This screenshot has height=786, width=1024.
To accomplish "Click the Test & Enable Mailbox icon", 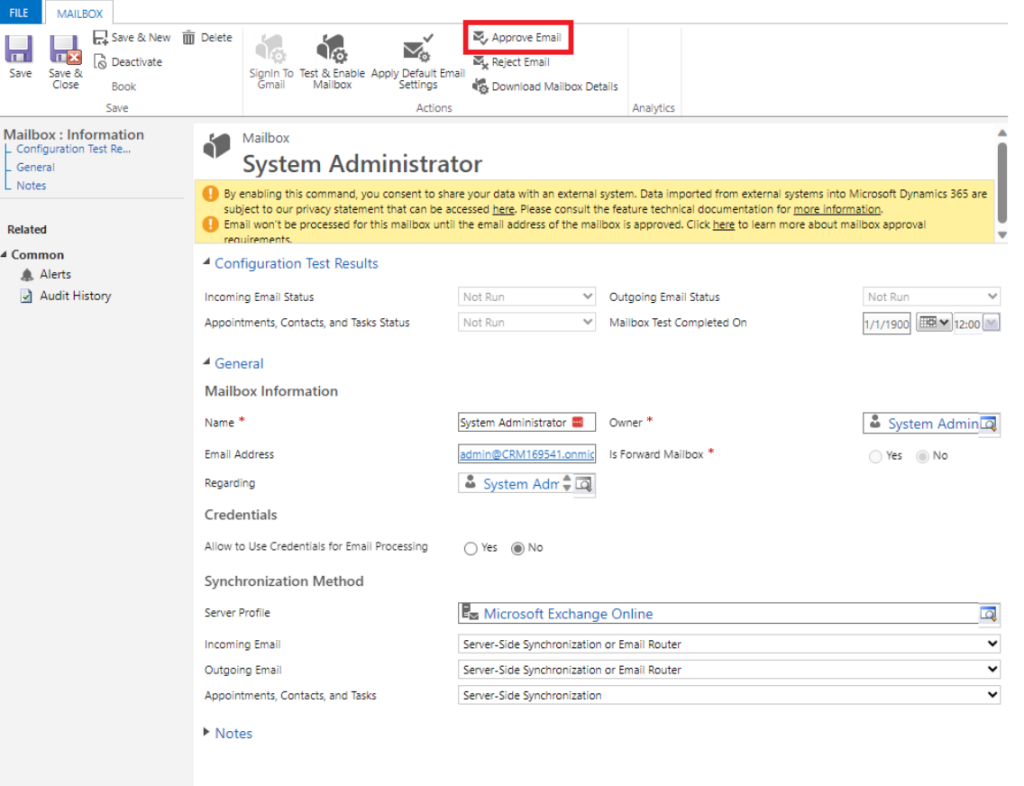I will (x=332, y=58).
